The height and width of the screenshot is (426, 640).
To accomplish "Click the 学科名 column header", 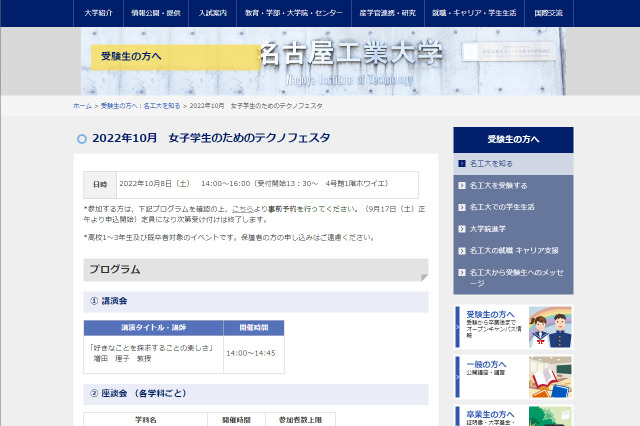I will (146, 420).
